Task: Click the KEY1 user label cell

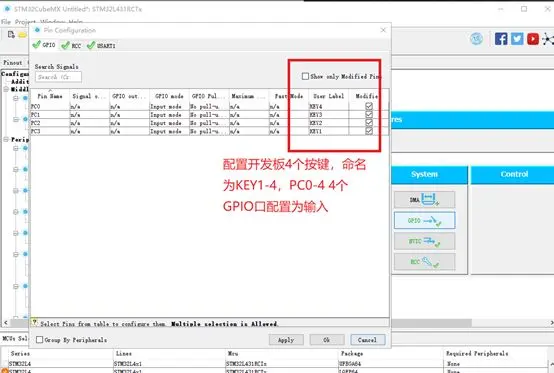Action: (x=329, y=131)
